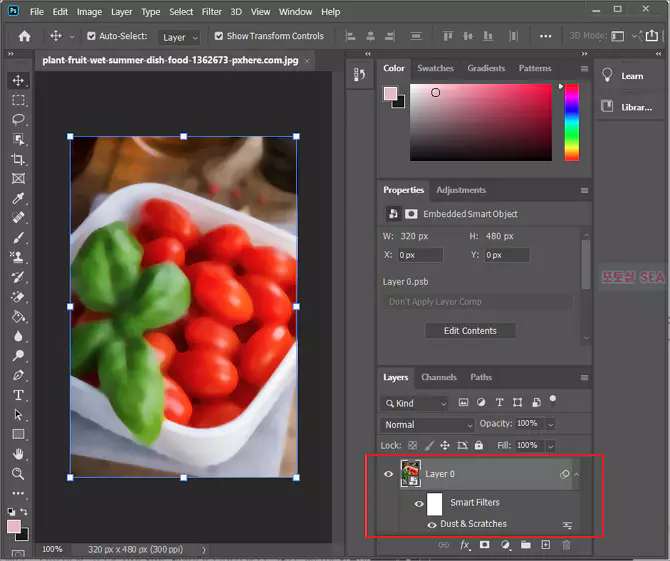This screenshot has width=670, height=561.
Task: Open the Filter menu
Action: point(212,12)
